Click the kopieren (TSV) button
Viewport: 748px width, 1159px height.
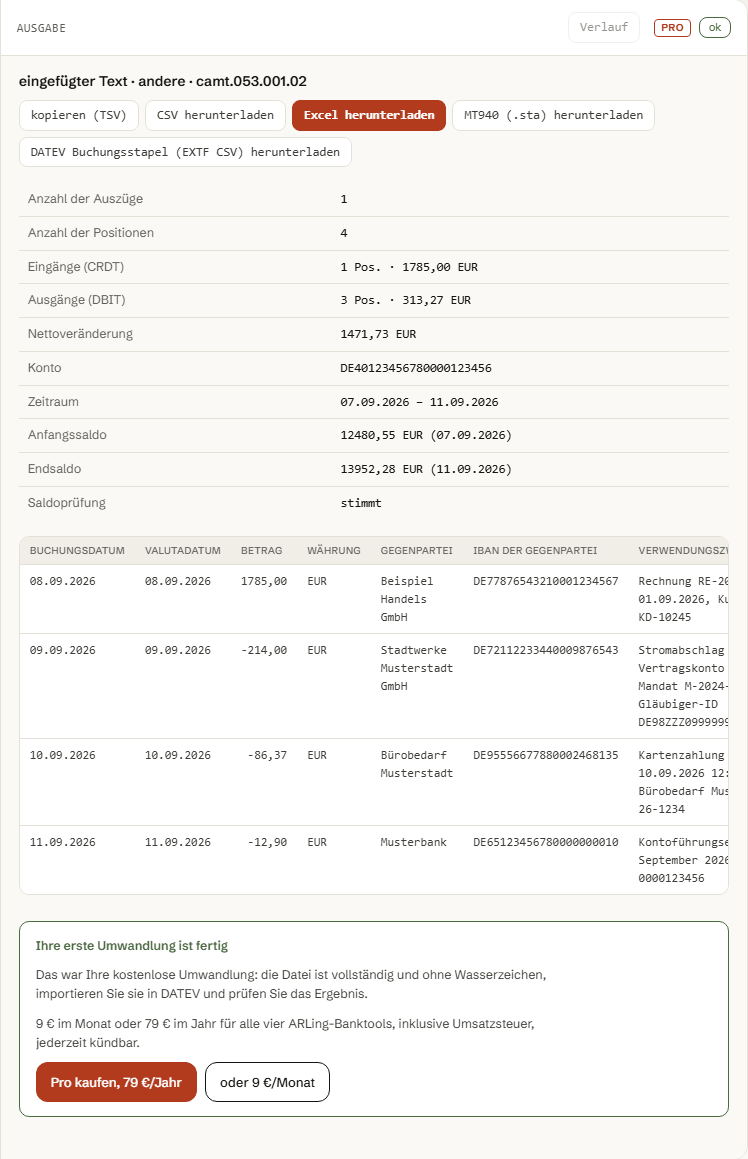tap(78, 115)
